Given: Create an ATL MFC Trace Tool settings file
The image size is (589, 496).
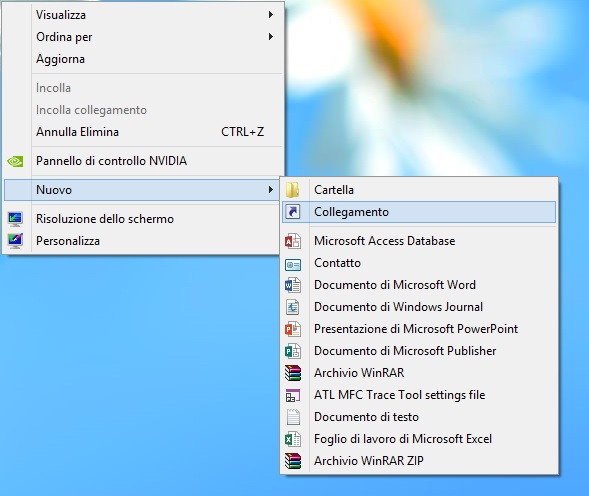Looking at the screenshot, I should [419, 395].
